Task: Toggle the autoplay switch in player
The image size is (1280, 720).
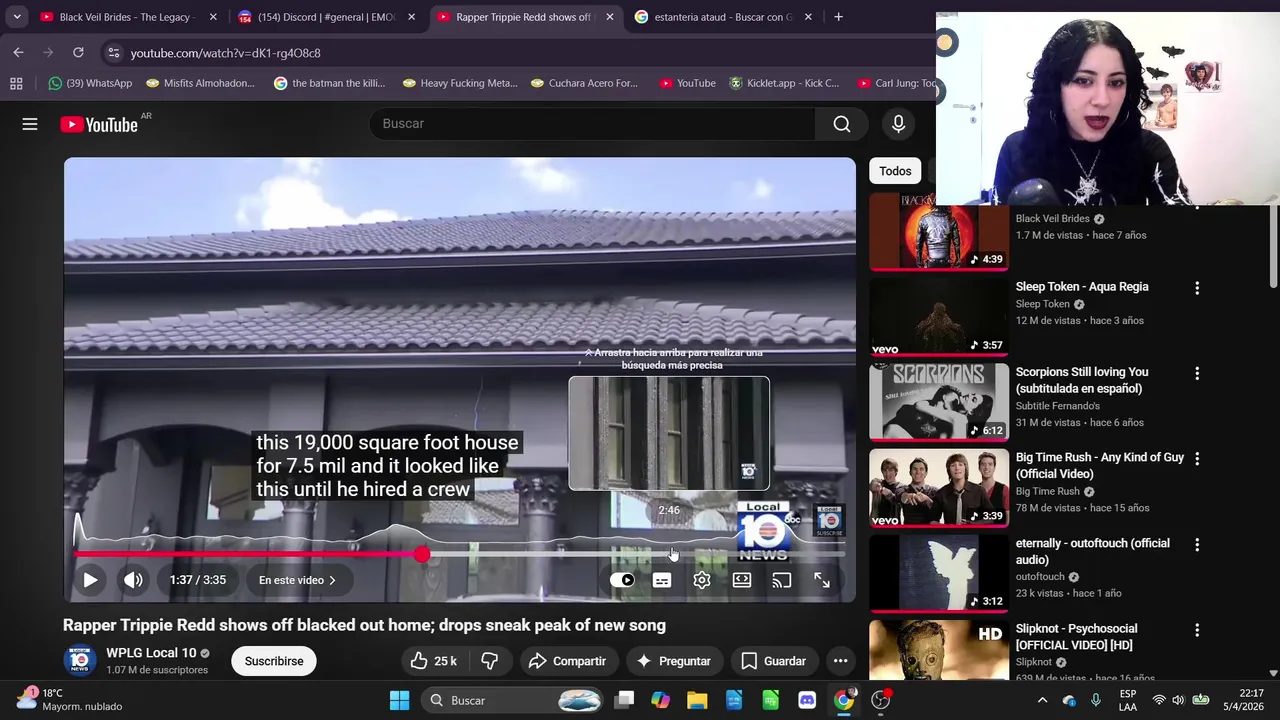Action: [x=622, y=580]
